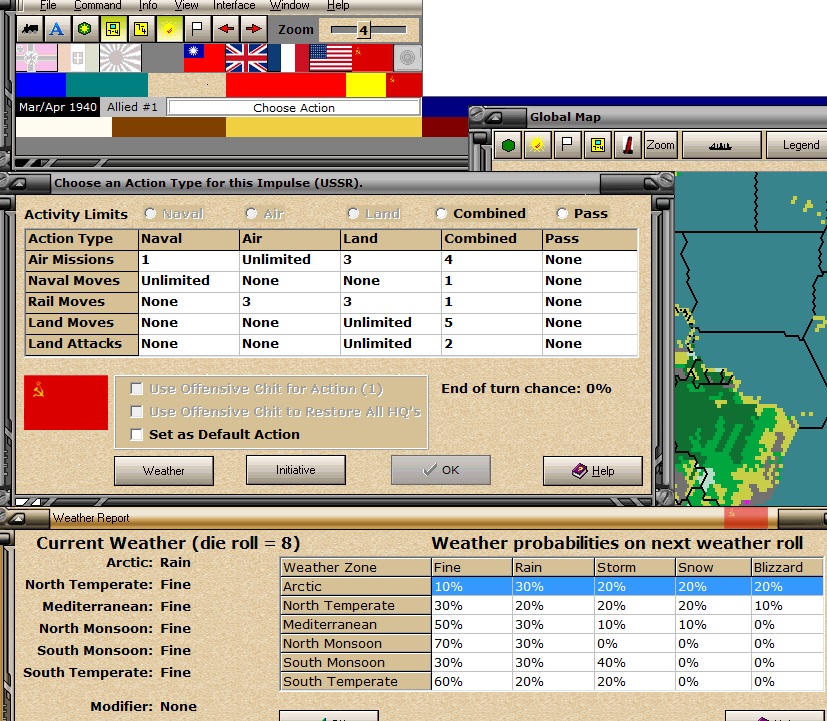Select the French tricolor flag

288,57
